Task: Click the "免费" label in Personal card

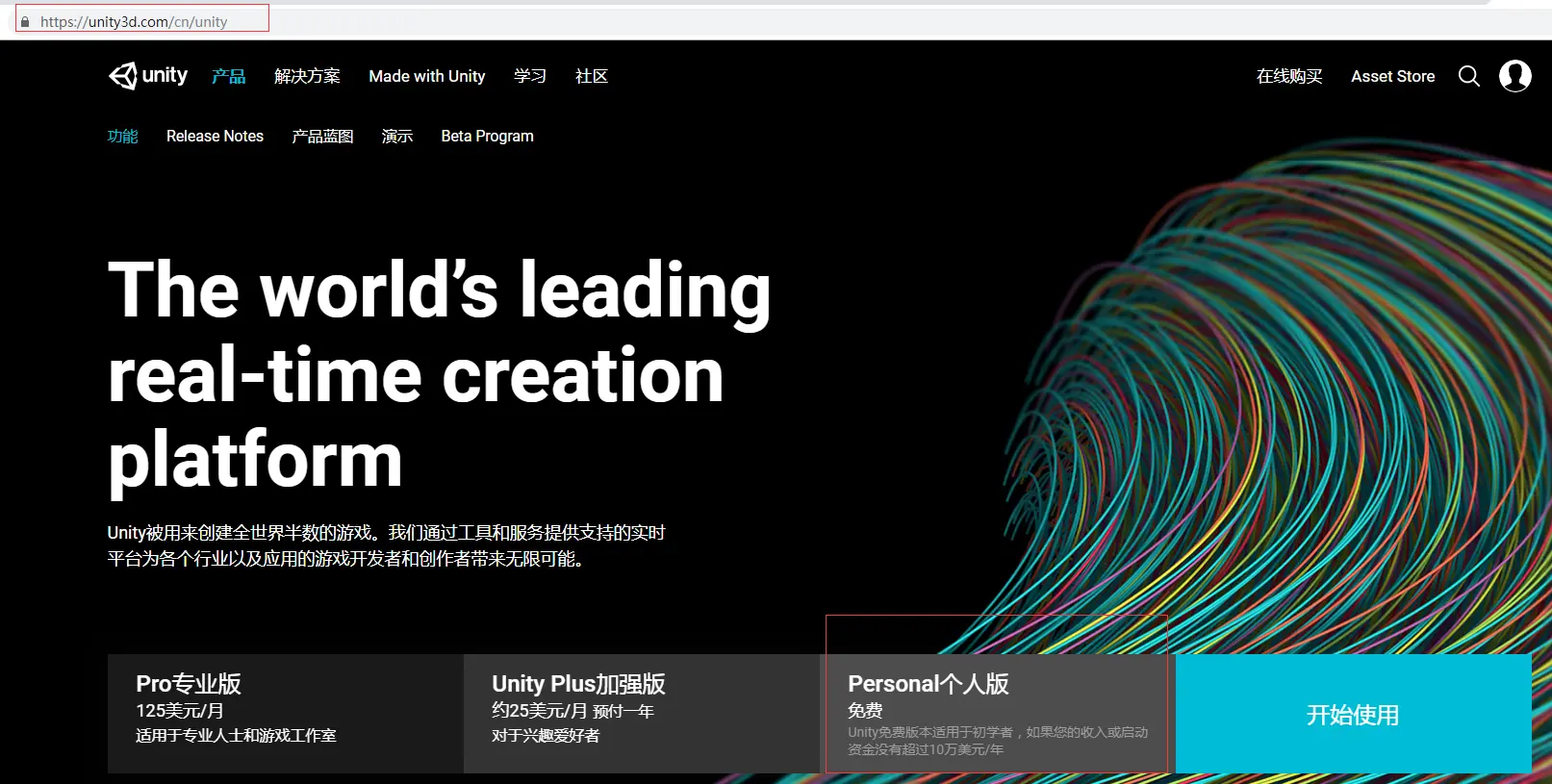Action: [865, 710]
